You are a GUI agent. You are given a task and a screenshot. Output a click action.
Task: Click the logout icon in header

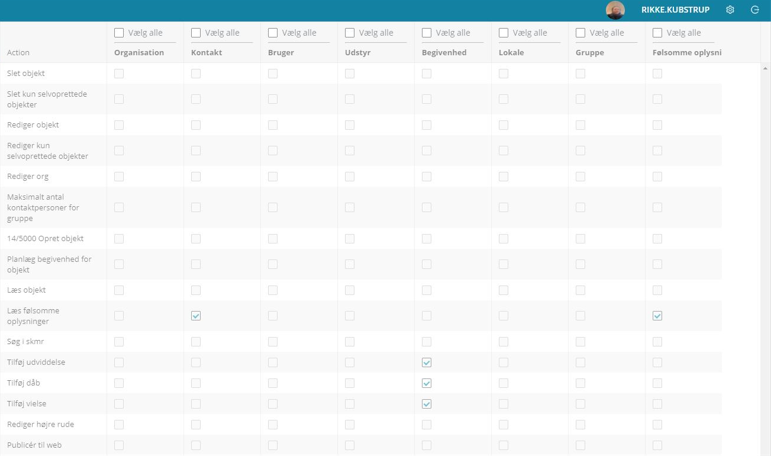(x=755, y=10)
